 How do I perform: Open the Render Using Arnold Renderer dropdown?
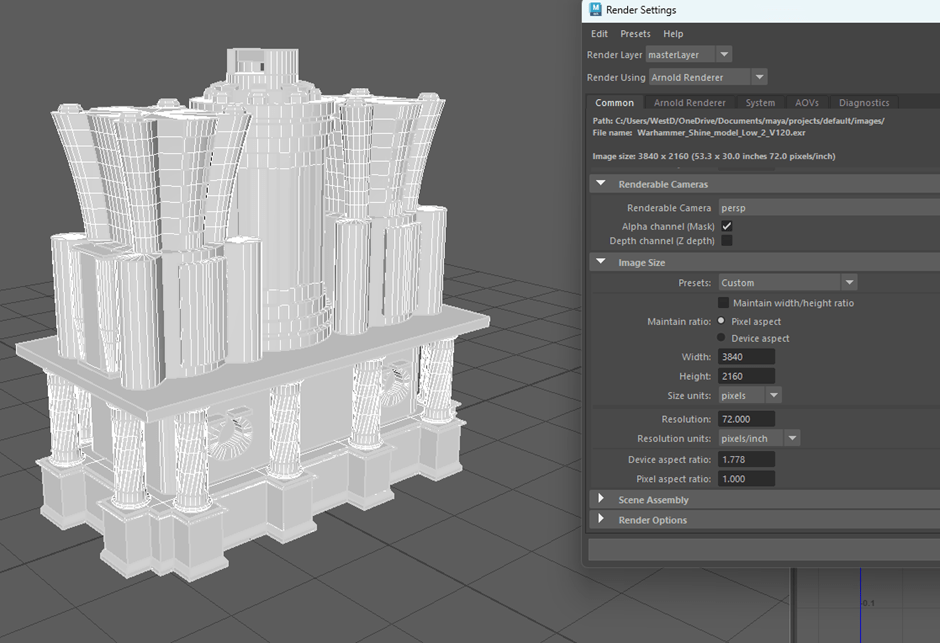click(x=708, y=77)
